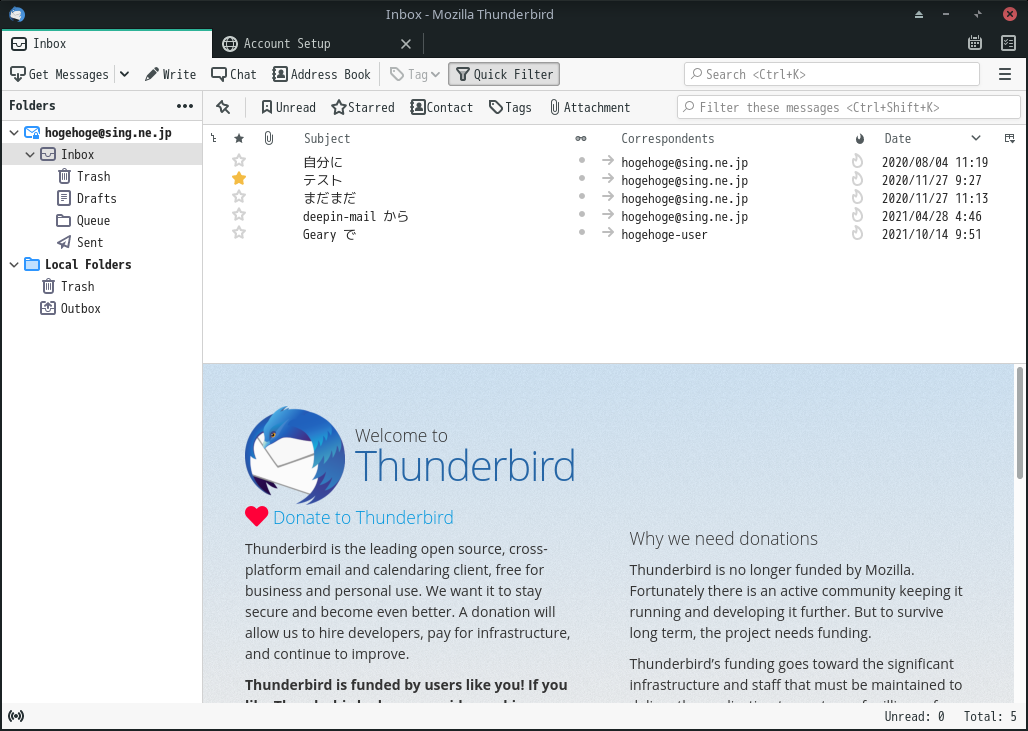
Task: Follow the Donate to Thunderbird link
Action: pyautogui.click(x=363, y=517)
